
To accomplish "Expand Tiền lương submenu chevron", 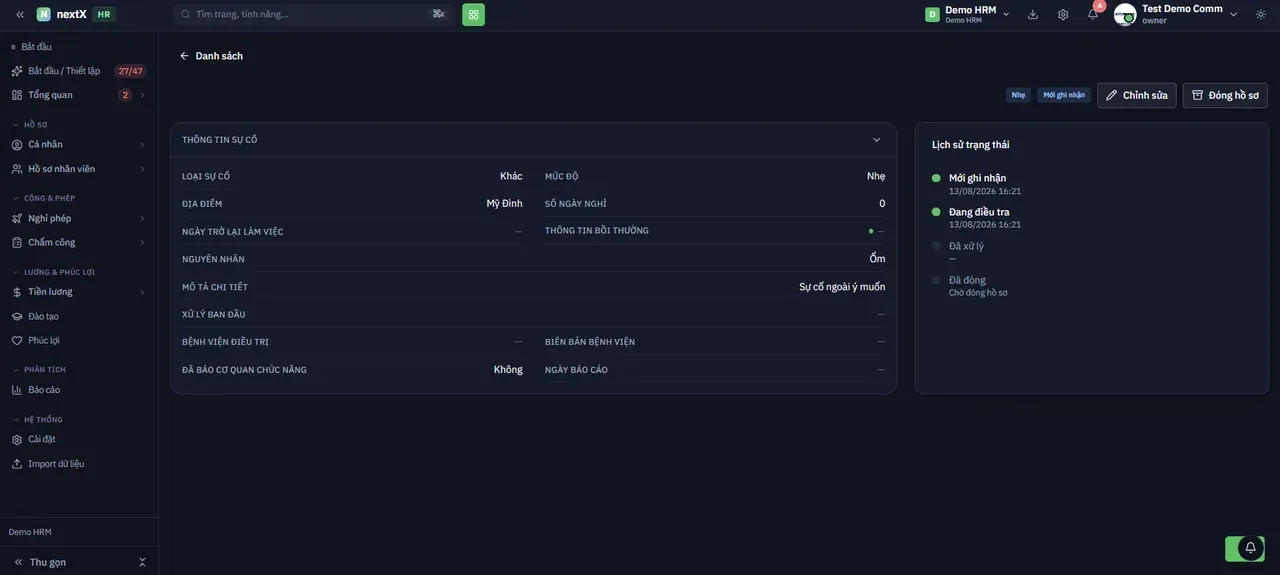I will coord(142,292).
